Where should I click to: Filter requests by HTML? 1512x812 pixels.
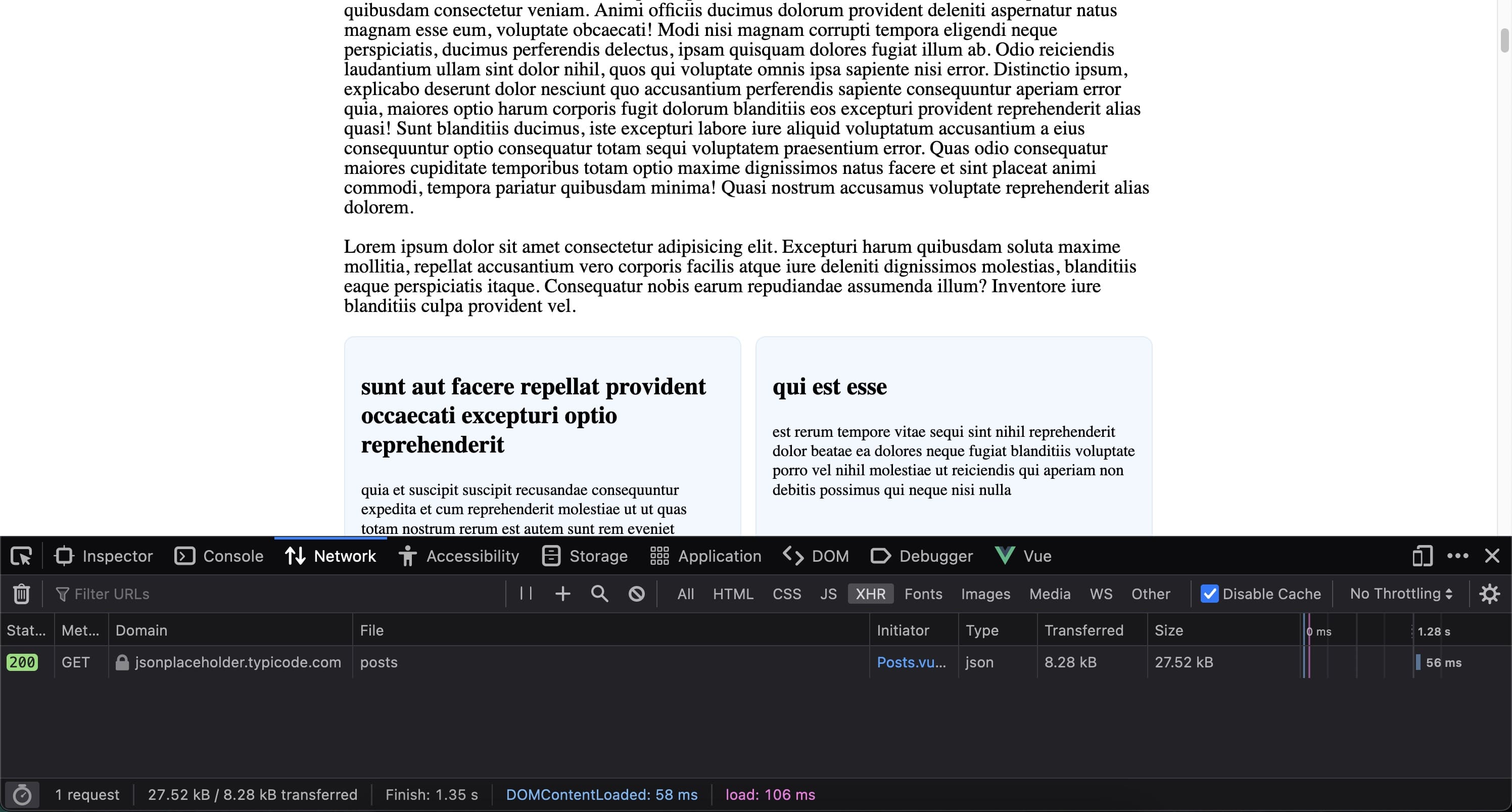point(733,594)
